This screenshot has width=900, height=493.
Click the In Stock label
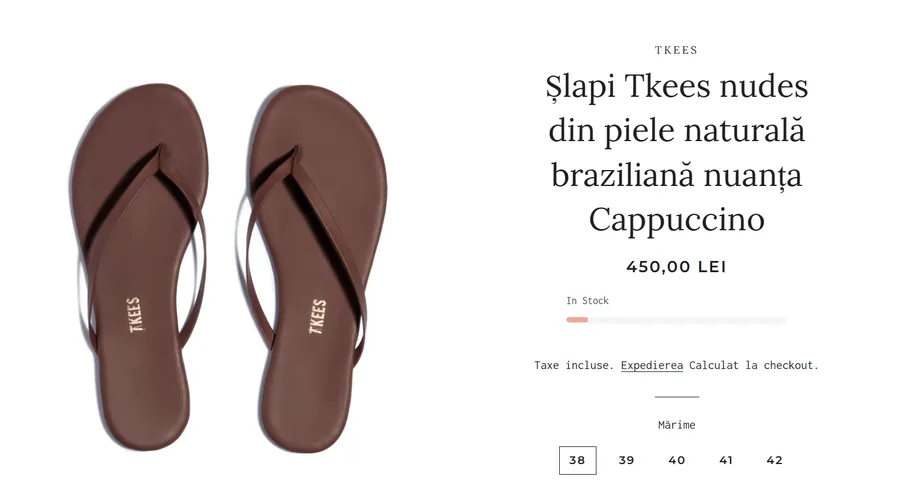click(x=587, y=301)
